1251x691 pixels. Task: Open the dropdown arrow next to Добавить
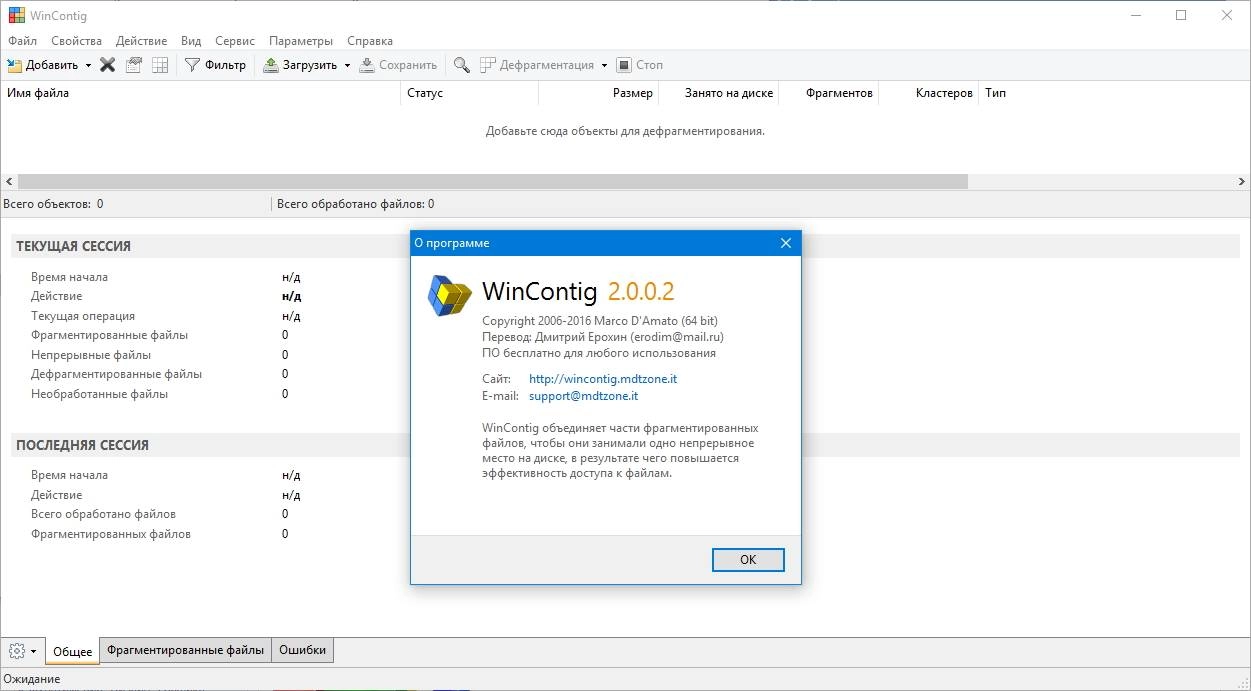[x=88, y=65]
